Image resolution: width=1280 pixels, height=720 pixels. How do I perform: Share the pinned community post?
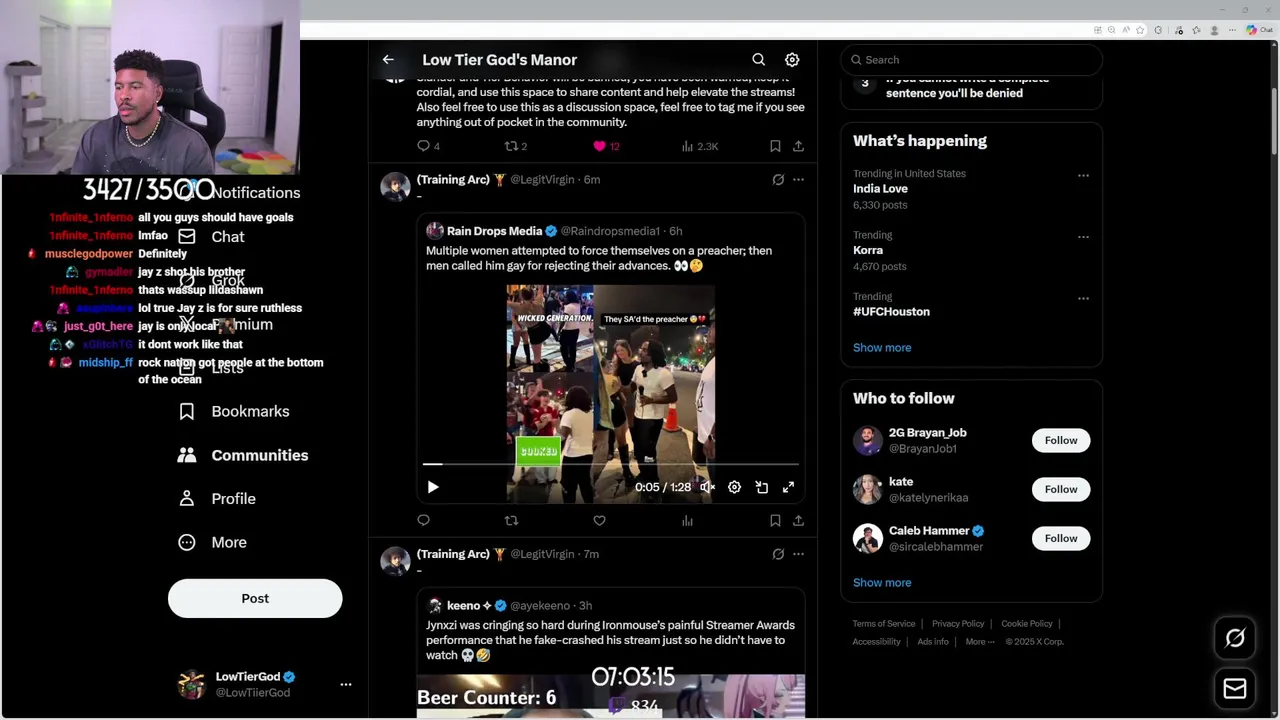tap(798, 146)
